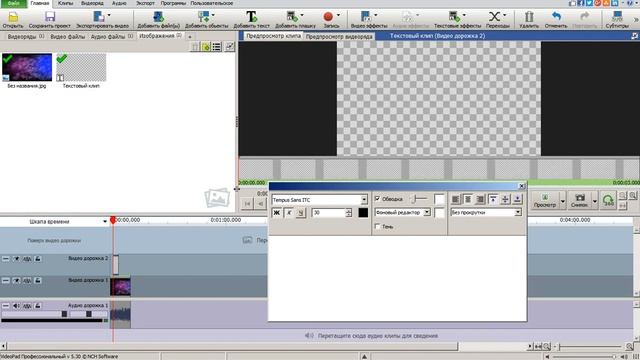Click the white outline color swatch
Viewport: 640px width, 360px height.
click(x=439, y=199)
